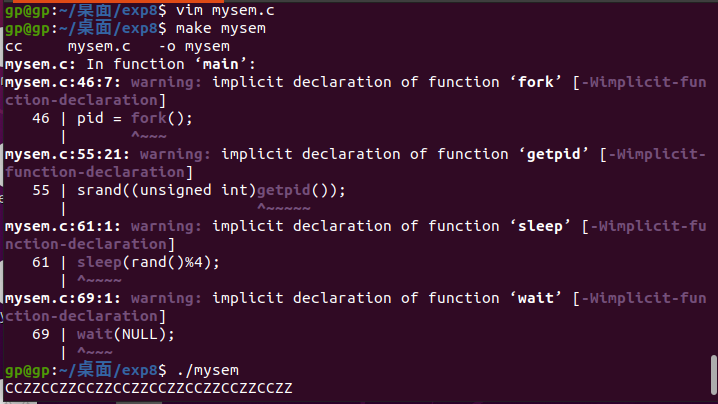Click the 'srand((unsigned int)getpid());' code line
Screen dimensions: 718x404
211,190
